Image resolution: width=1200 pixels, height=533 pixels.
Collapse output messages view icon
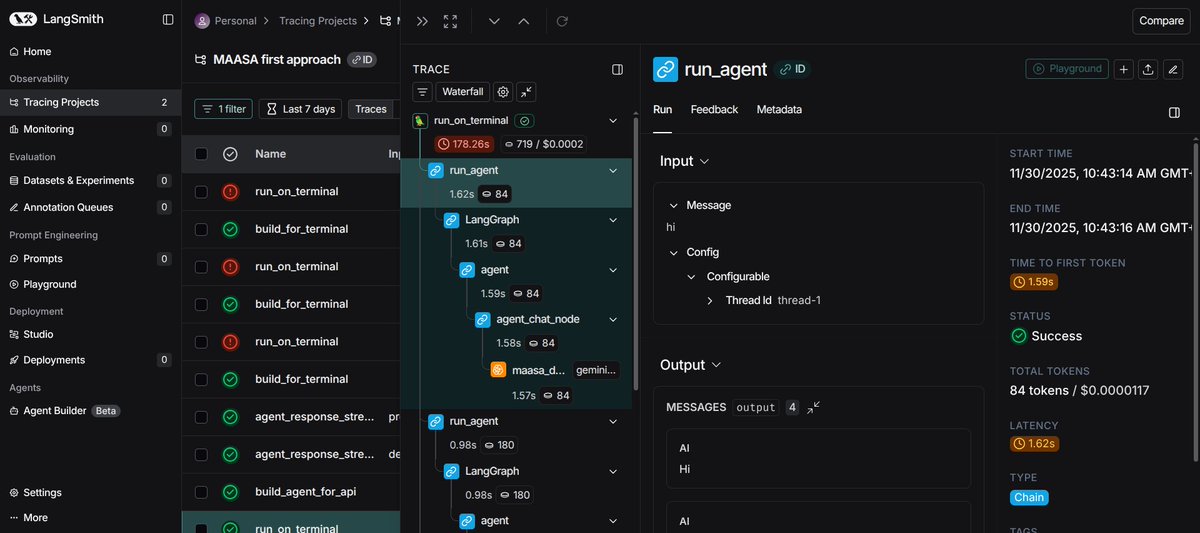[814, 407]
